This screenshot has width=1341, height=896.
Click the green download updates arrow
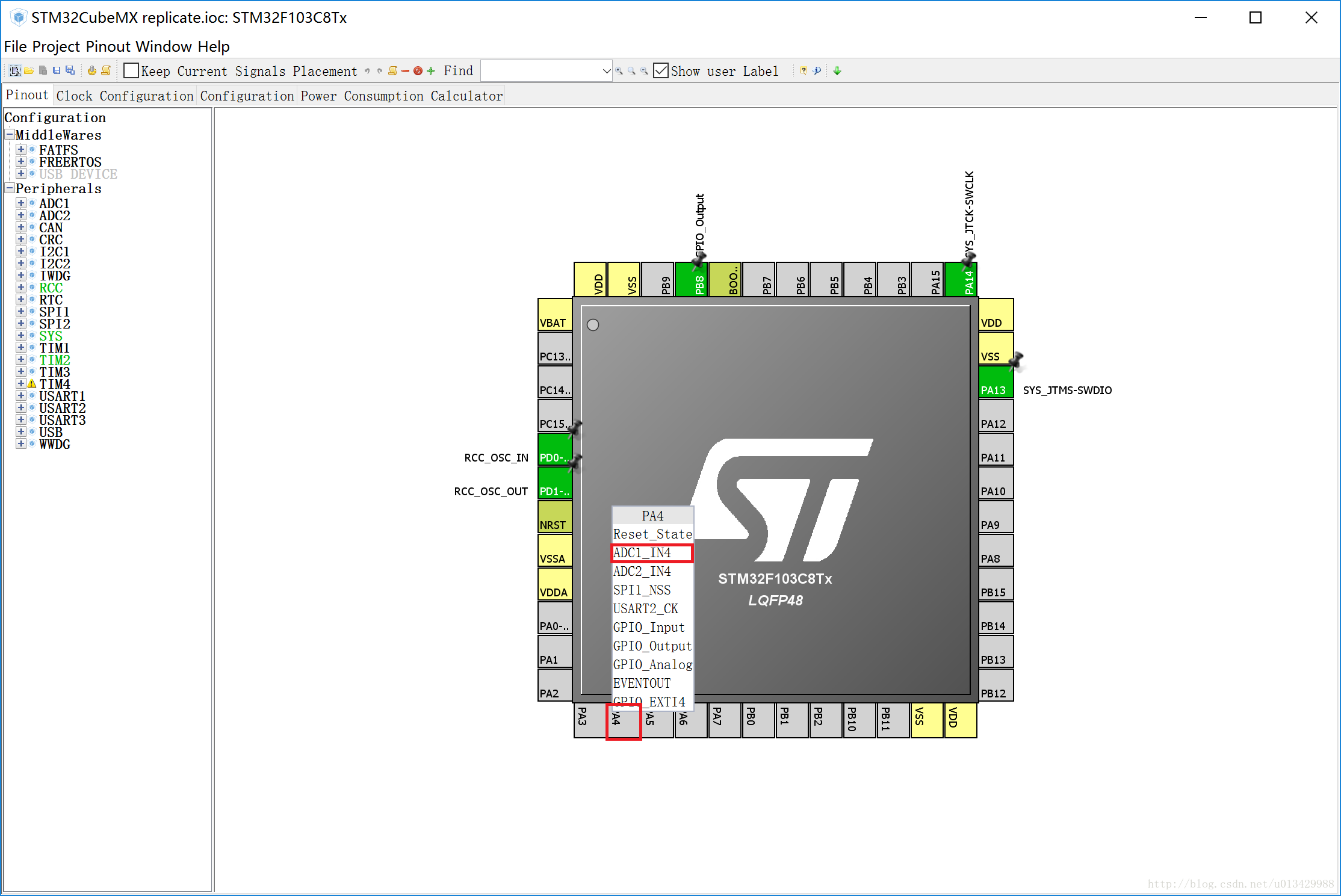tap(837, 71)
